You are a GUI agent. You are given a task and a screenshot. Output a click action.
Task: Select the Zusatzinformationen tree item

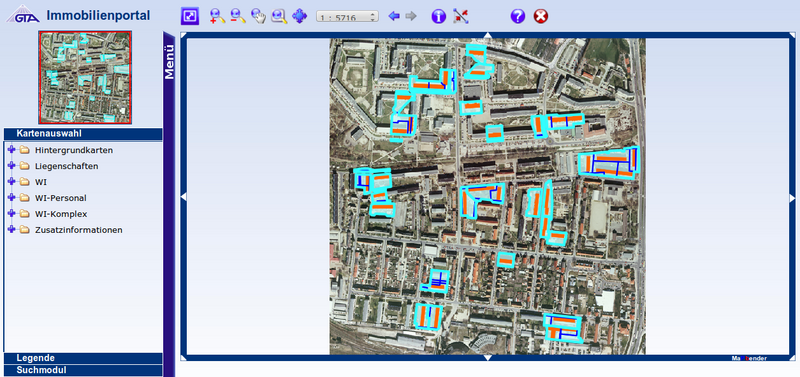[79, 230]
